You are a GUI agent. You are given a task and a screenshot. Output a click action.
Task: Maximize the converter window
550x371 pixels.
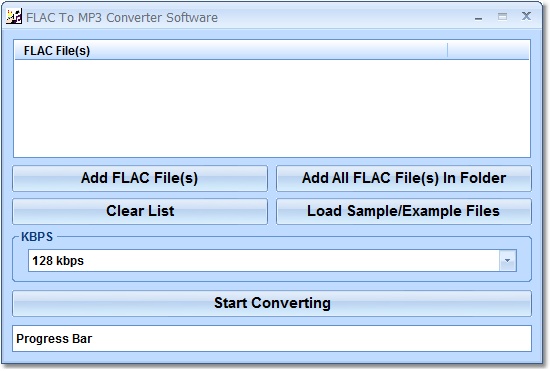502,16
